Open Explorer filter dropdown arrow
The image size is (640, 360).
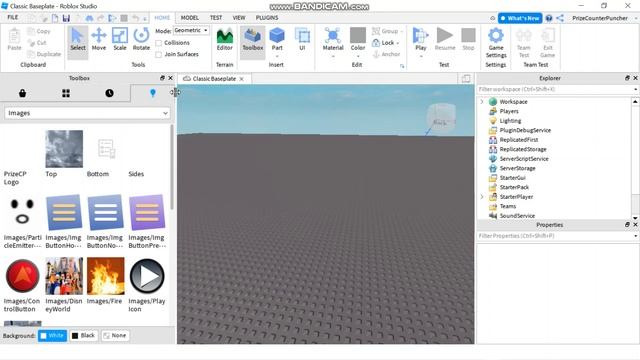tap(635, 89)
